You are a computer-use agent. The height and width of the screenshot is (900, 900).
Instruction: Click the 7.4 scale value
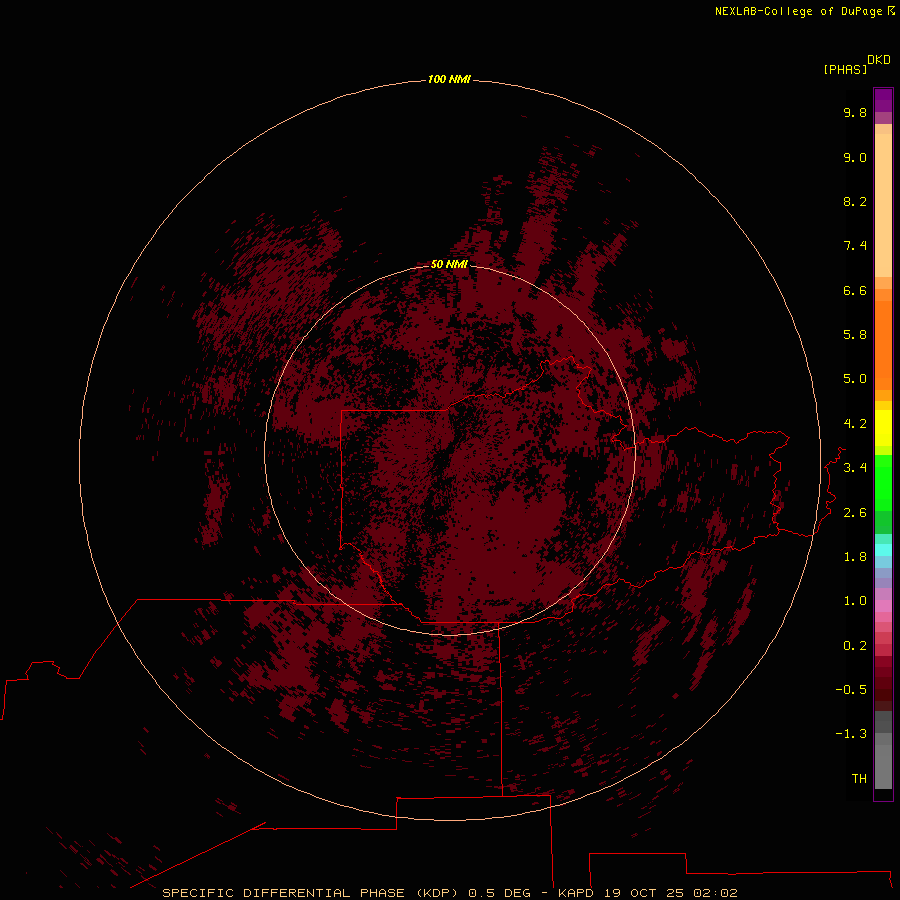855,246
